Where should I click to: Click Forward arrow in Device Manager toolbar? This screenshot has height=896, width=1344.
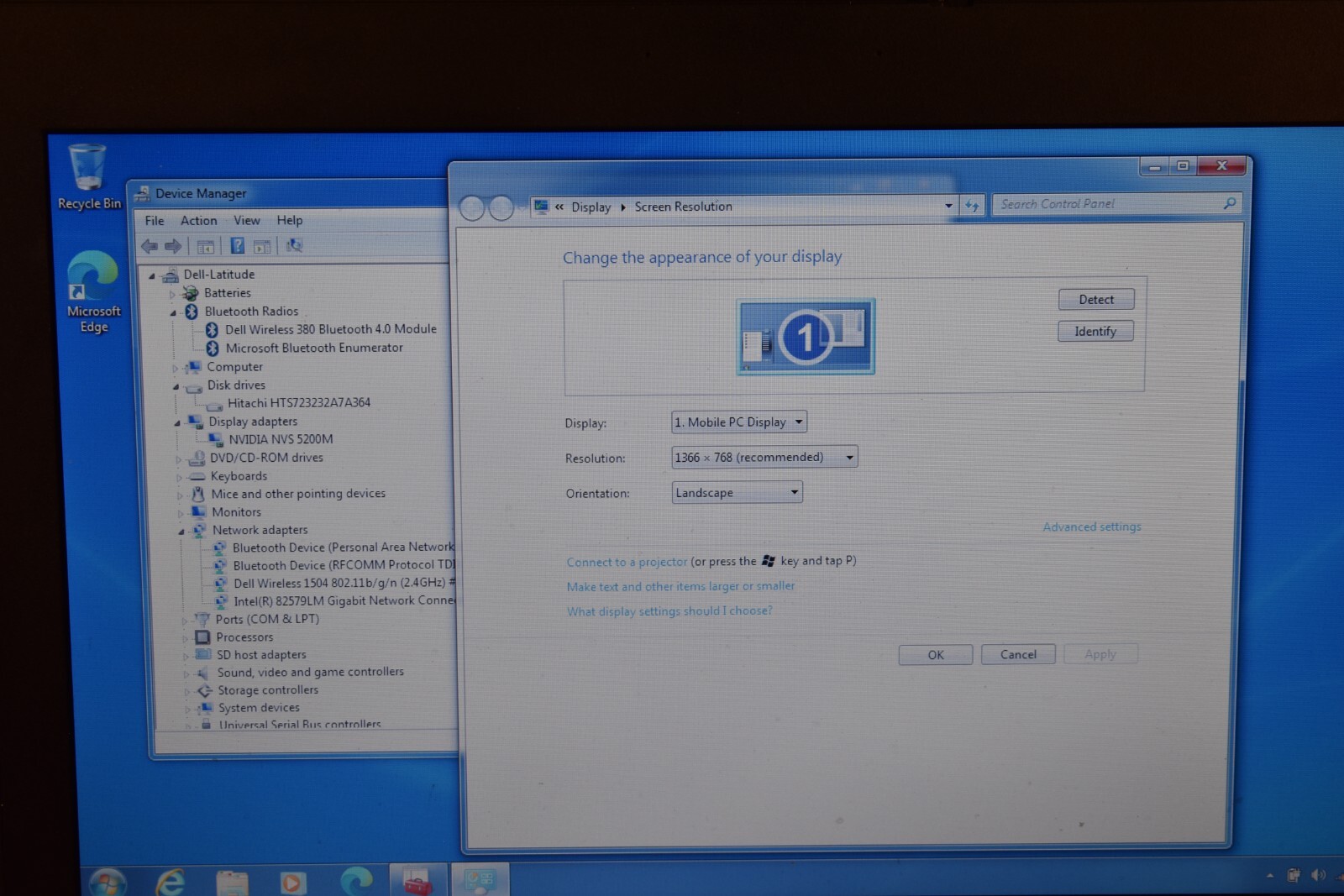173,246
